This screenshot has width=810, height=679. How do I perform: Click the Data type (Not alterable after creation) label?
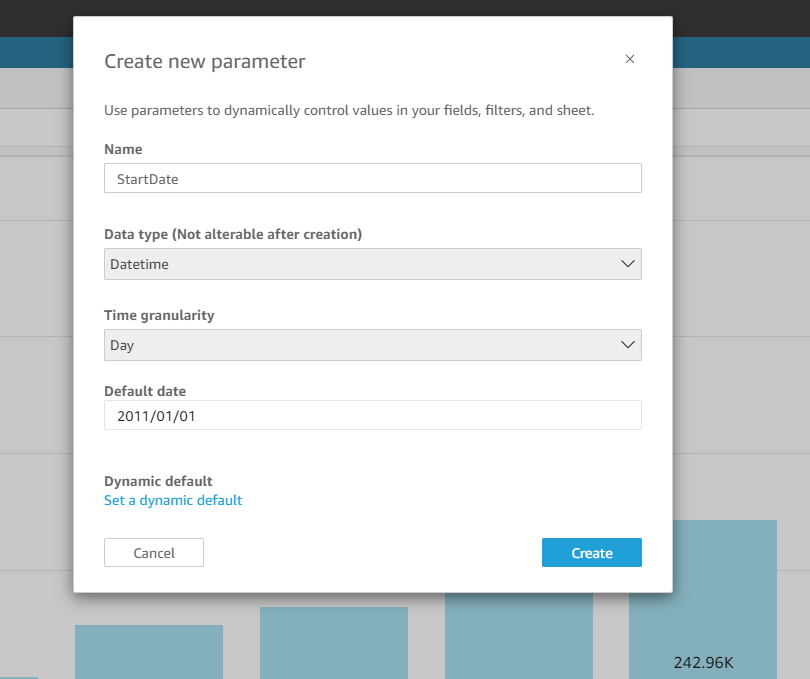pyautogui.click(x=233, y=235)
